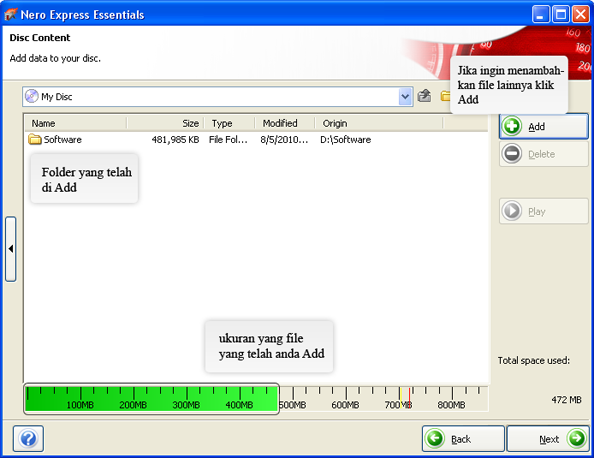The height and width of the screenshot is (458, 594).
Task: Click the Software folder icon
Action: pos(34,139)
